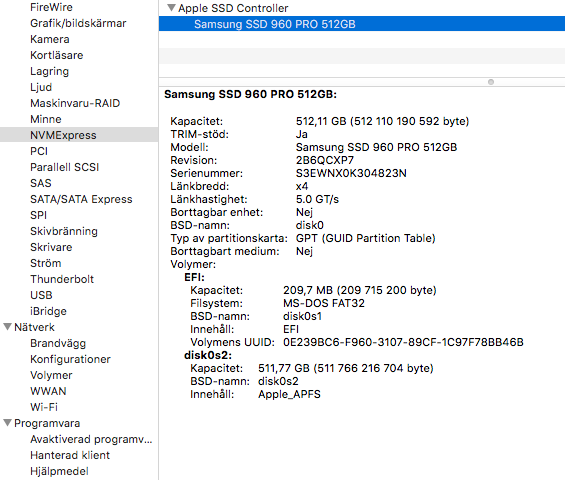Select Ljud in the sidebar
The width and height of the screenshot is (565, 480).
coord(41,87)
